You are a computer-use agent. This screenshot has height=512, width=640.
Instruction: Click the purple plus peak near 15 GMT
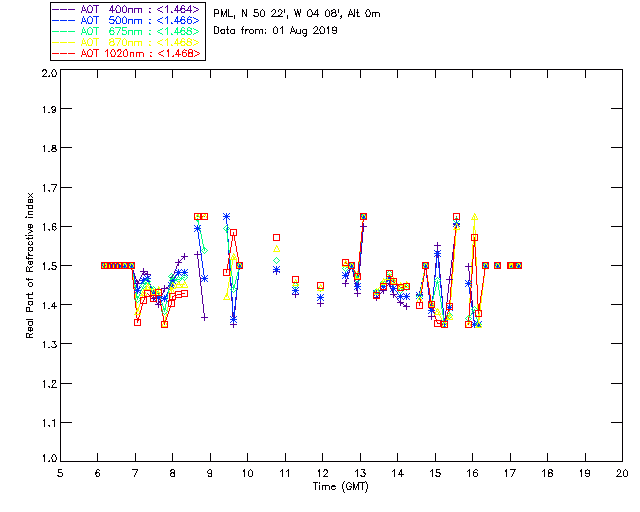click(x=438, y=246)
